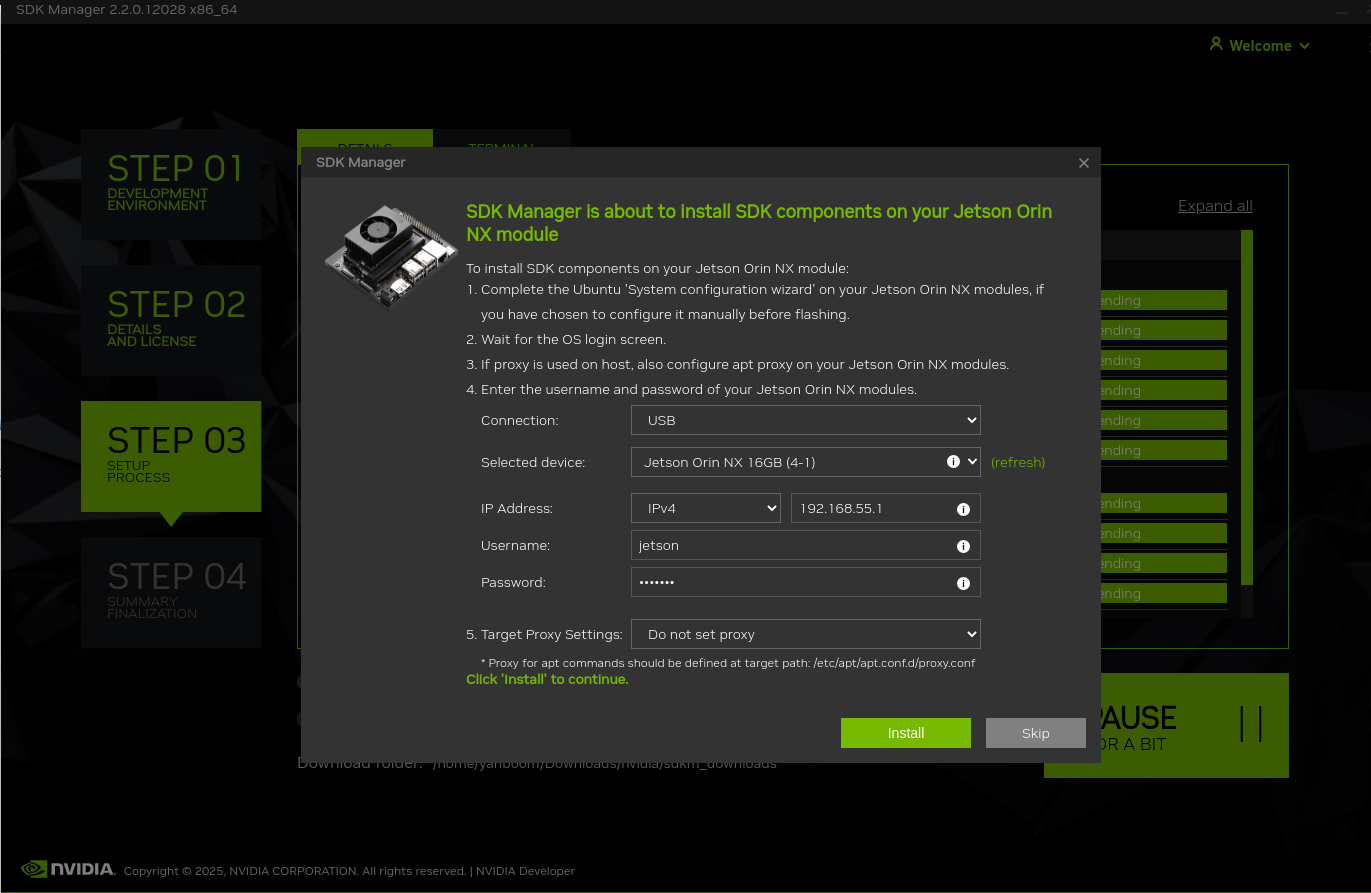Click the pause bars icon
This screenshot has height=893, width=1371.
coord(1251,724)
